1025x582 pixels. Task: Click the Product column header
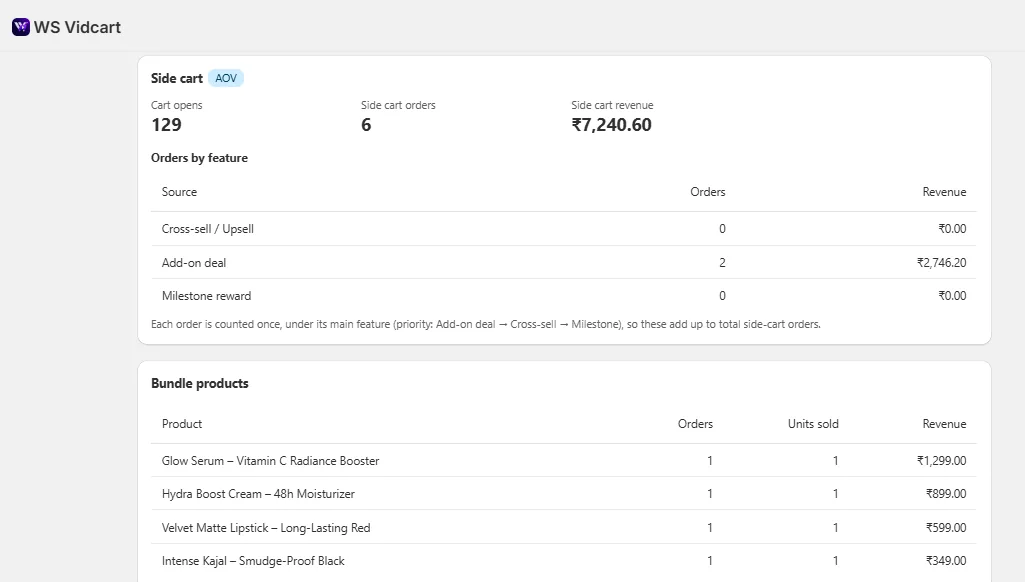182,424
